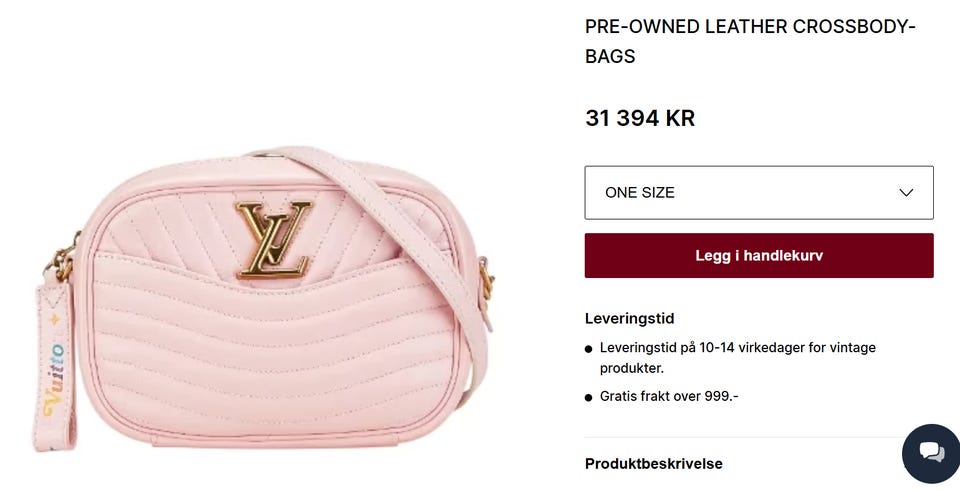Viewport: 960px width, 490px height.
Task: Open the pink crossbody bag product image
Action: (263, 298)
